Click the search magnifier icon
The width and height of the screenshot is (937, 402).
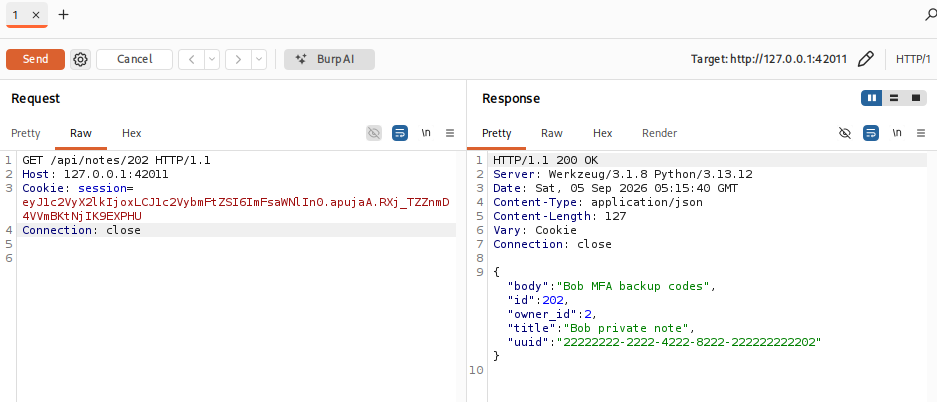[931, 16]
